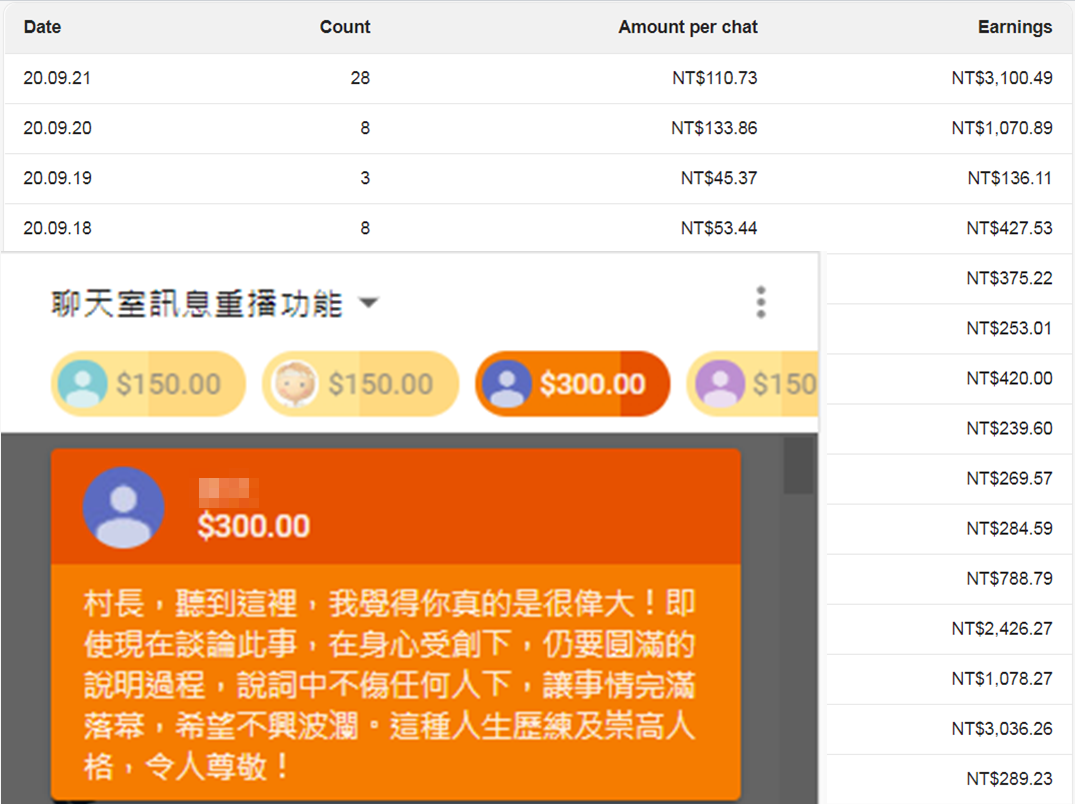The height and width of the screenshot is (804, 1075).
Task: Sort by the Amount per chat column header
Action: click(x=688, y=27)
